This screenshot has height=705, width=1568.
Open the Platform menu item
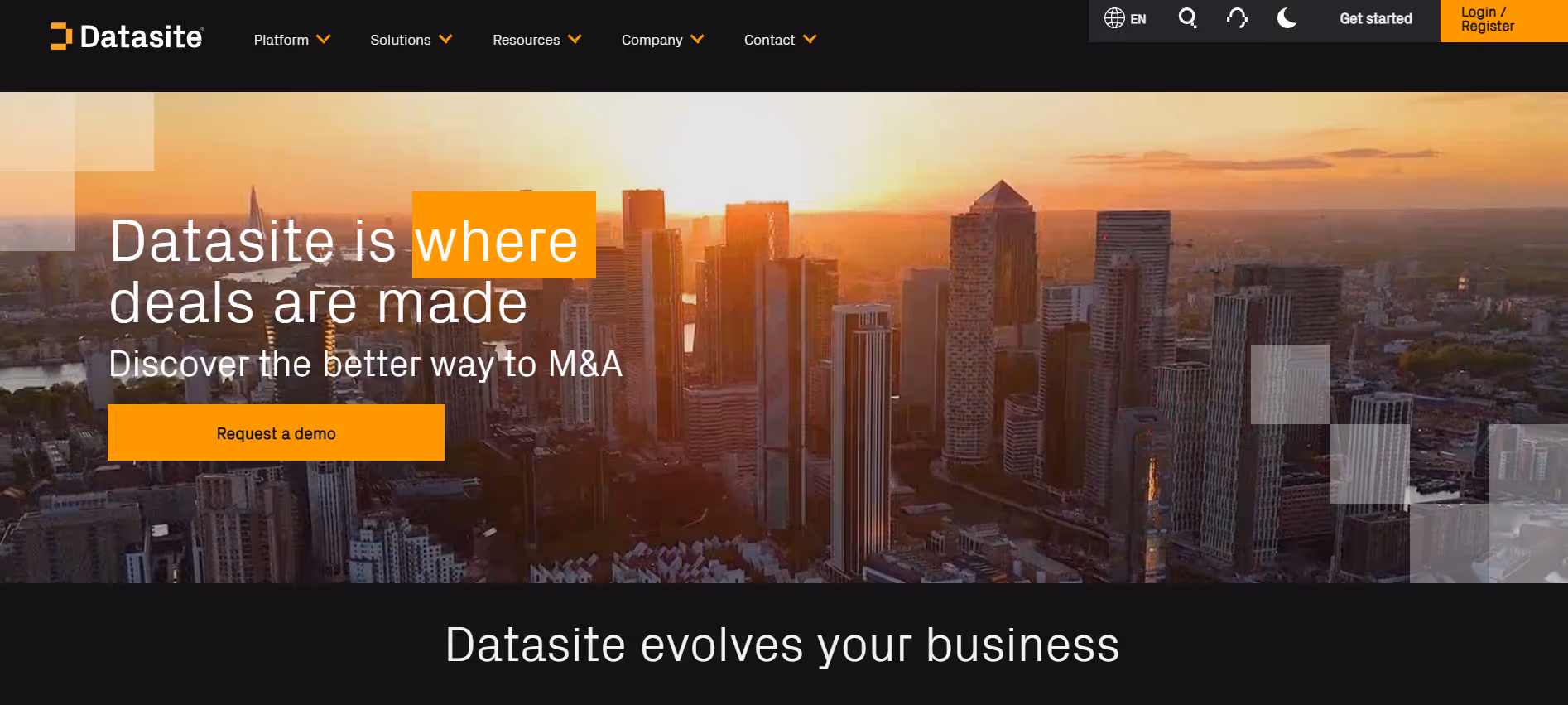click(281, 40)
